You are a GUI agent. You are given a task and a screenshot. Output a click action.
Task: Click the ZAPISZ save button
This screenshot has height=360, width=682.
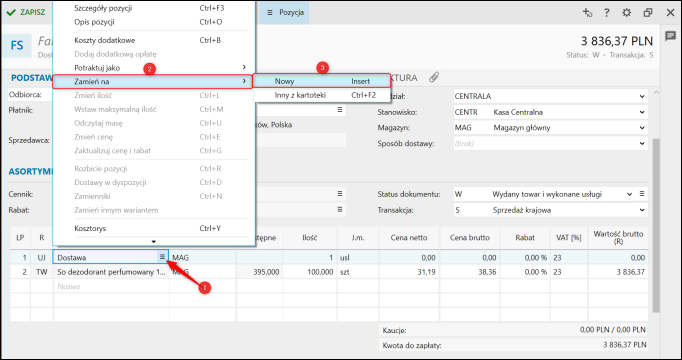click(x=26, y=12)
